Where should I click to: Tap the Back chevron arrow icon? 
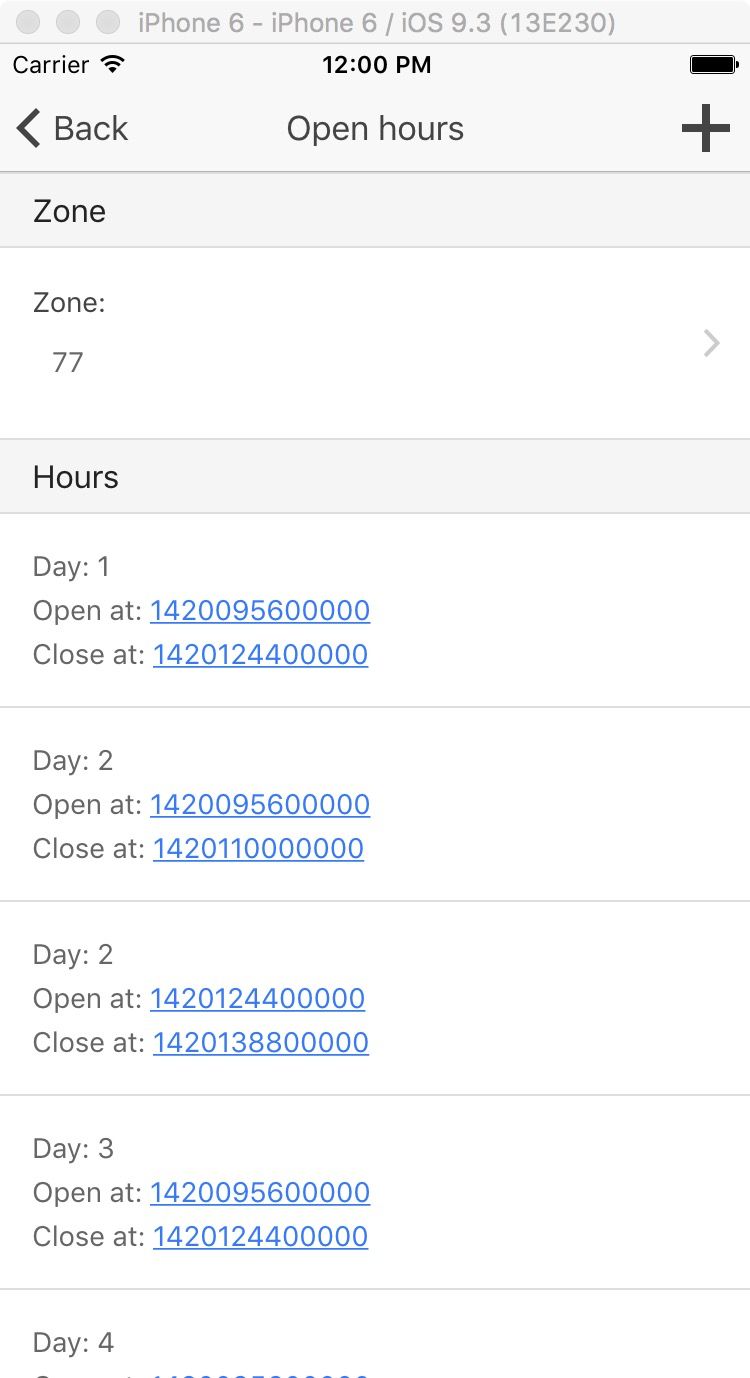coord(28,129)
